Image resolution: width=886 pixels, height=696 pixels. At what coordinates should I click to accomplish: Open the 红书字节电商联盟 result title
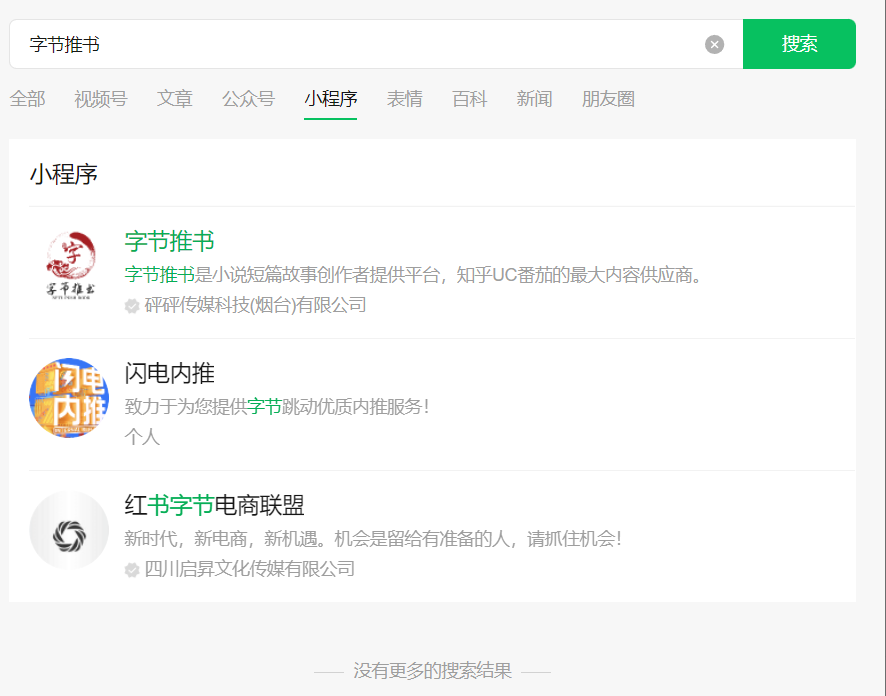point(214,505)
